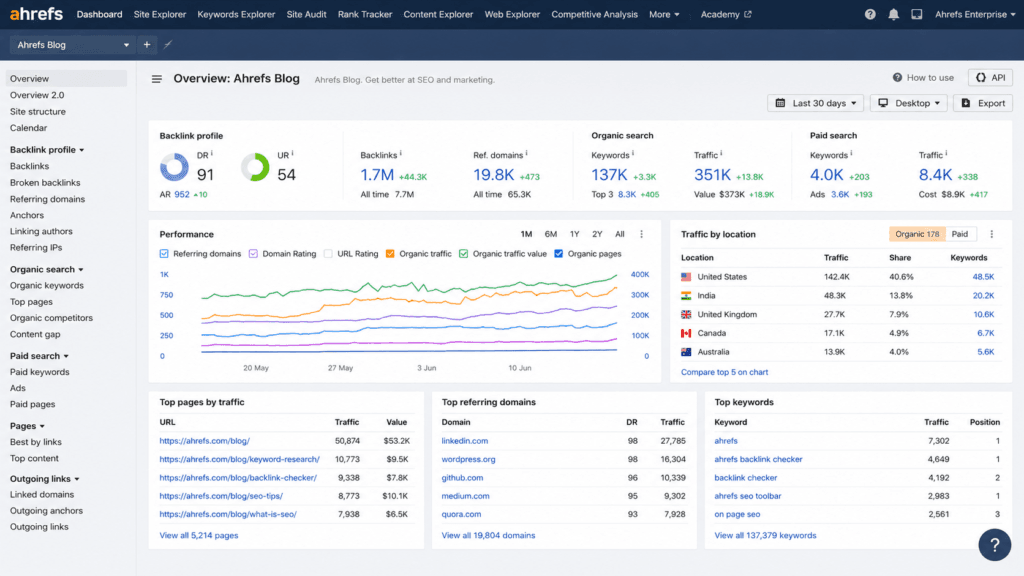1024x576 pixels.
Task: Click the plus icon to add project
Action: 147,45
